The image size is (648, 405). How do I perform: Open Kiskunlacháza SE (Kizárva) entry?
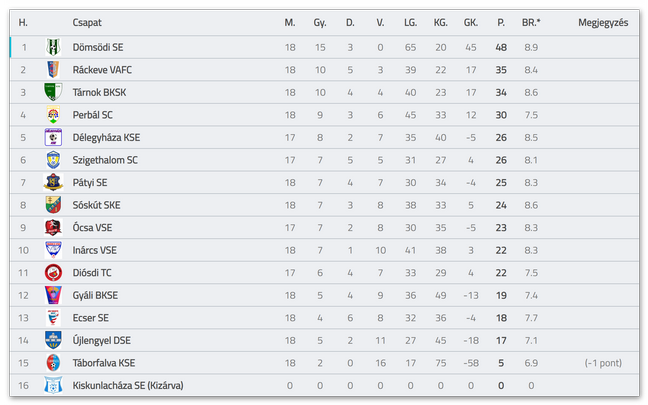tap(128, 386)
